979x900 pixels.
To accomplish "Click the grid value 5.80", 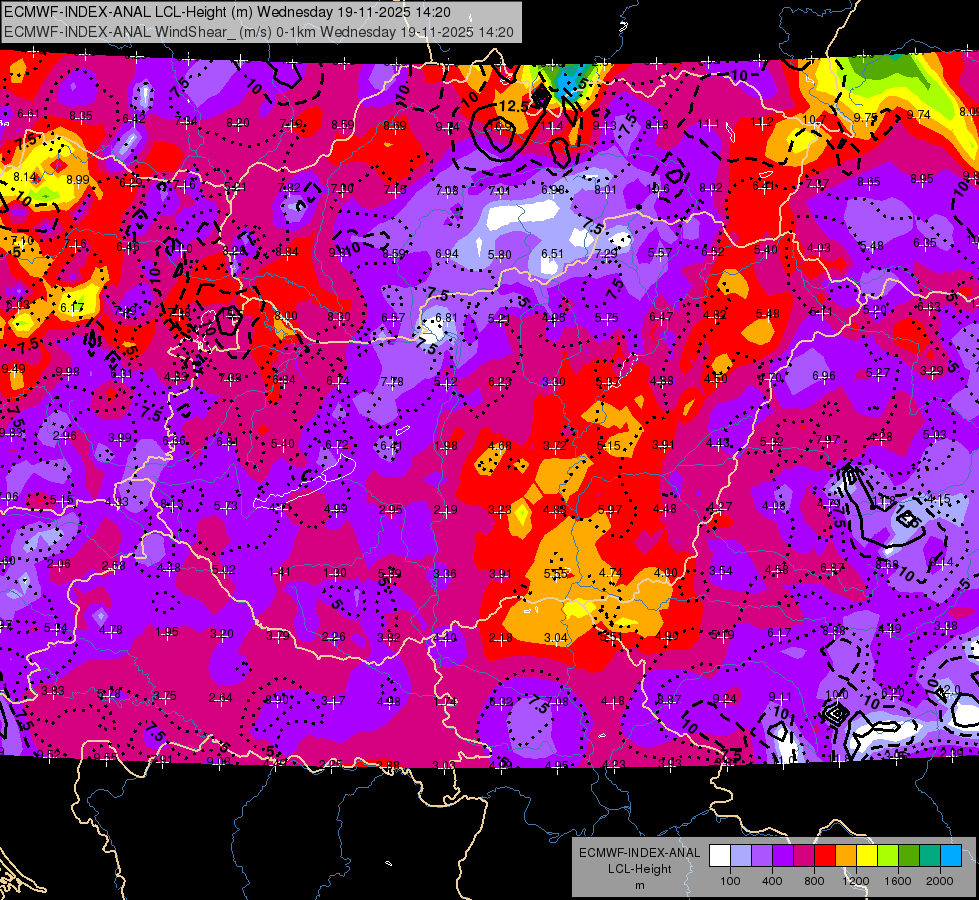I will [499, 255].
